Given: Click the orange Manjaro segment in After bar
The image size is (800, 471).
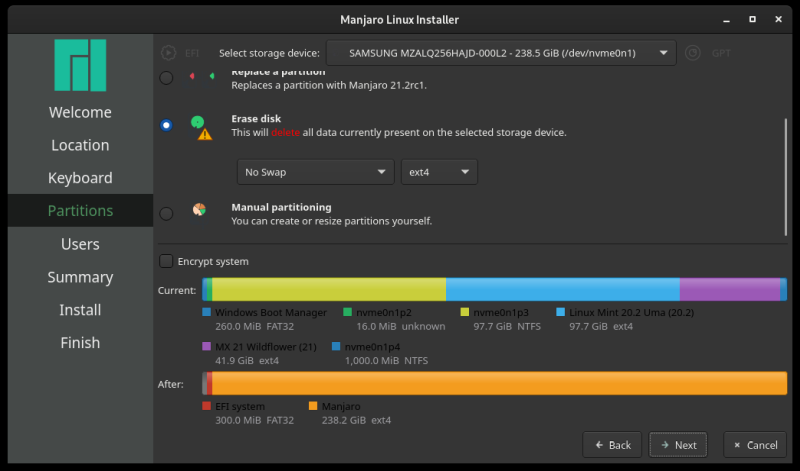Looking at the screenshot, I should click(x=500, y=383).
